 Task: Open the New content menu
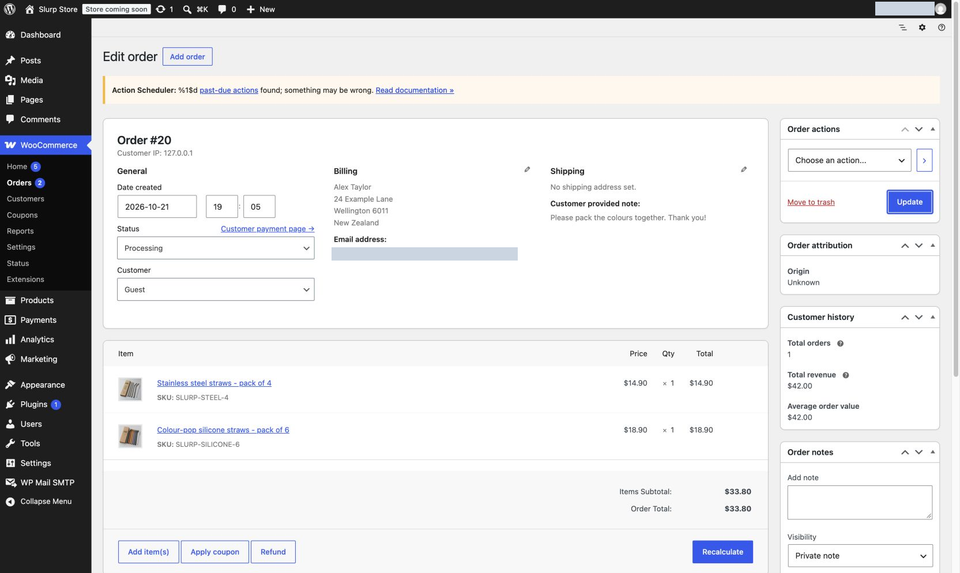pyautogui.click(x=261, y=9)
